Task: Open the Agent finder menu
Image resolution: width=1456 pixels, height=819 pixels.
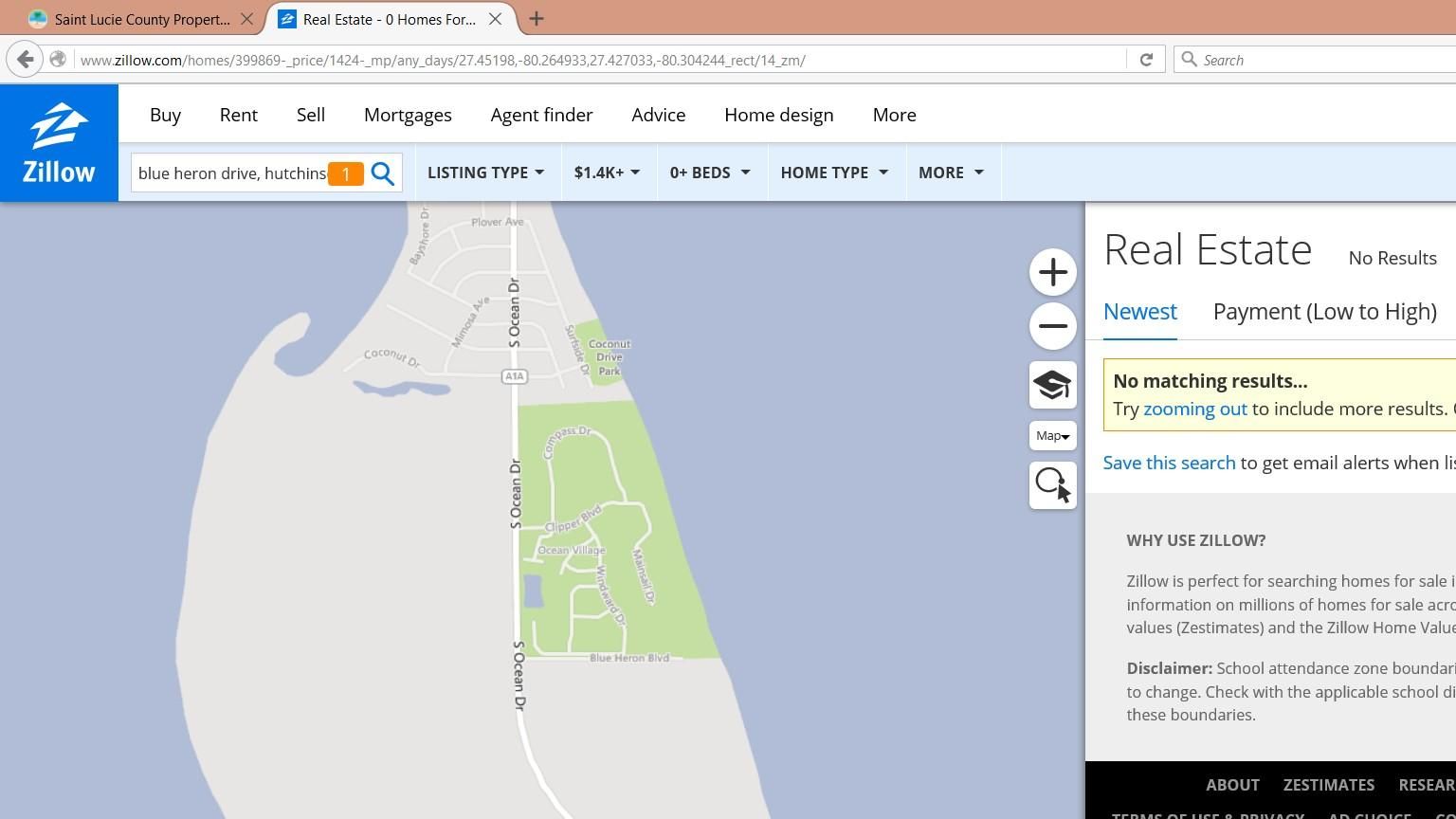Action: (541, 115)
